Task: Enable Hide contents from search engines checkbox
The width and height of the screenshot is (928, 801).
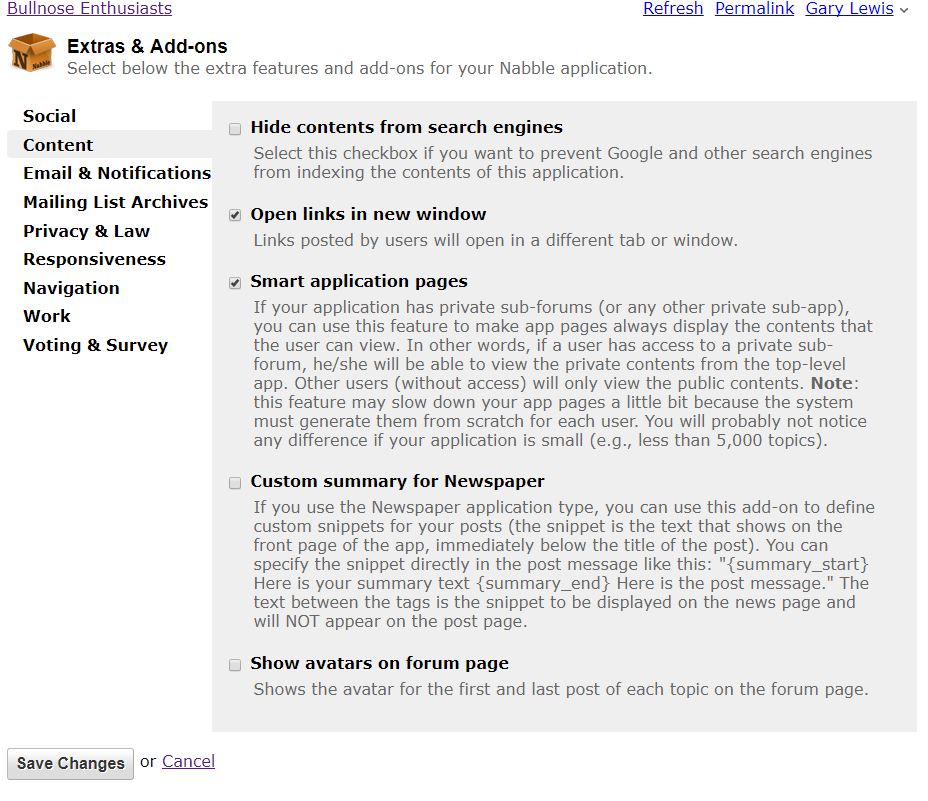Action: tap(235, 129)
